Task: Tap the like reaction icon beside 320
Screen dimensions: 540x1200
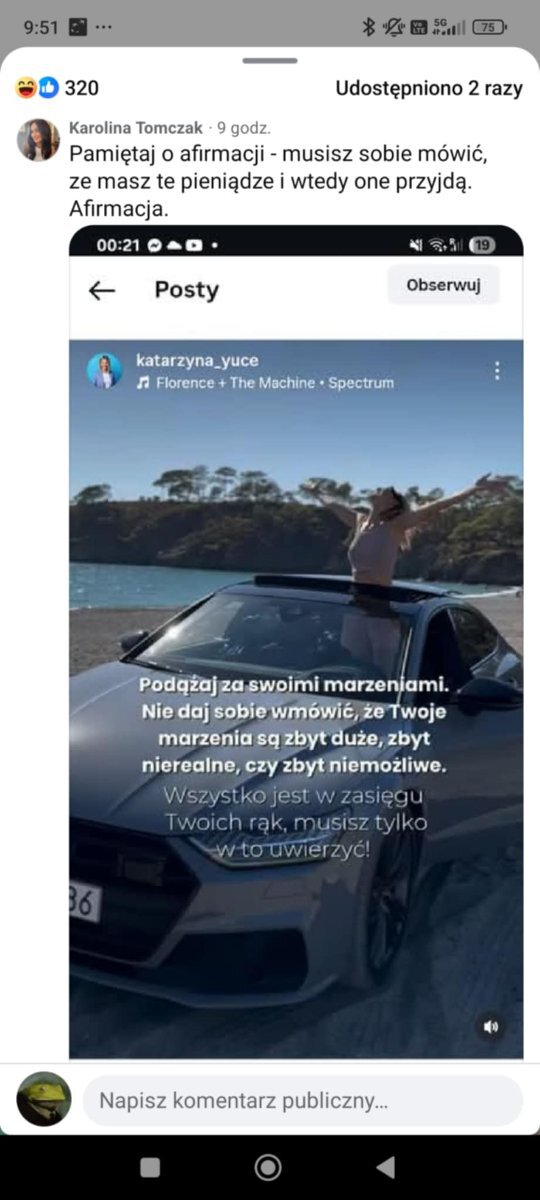Action: (48, 88)
